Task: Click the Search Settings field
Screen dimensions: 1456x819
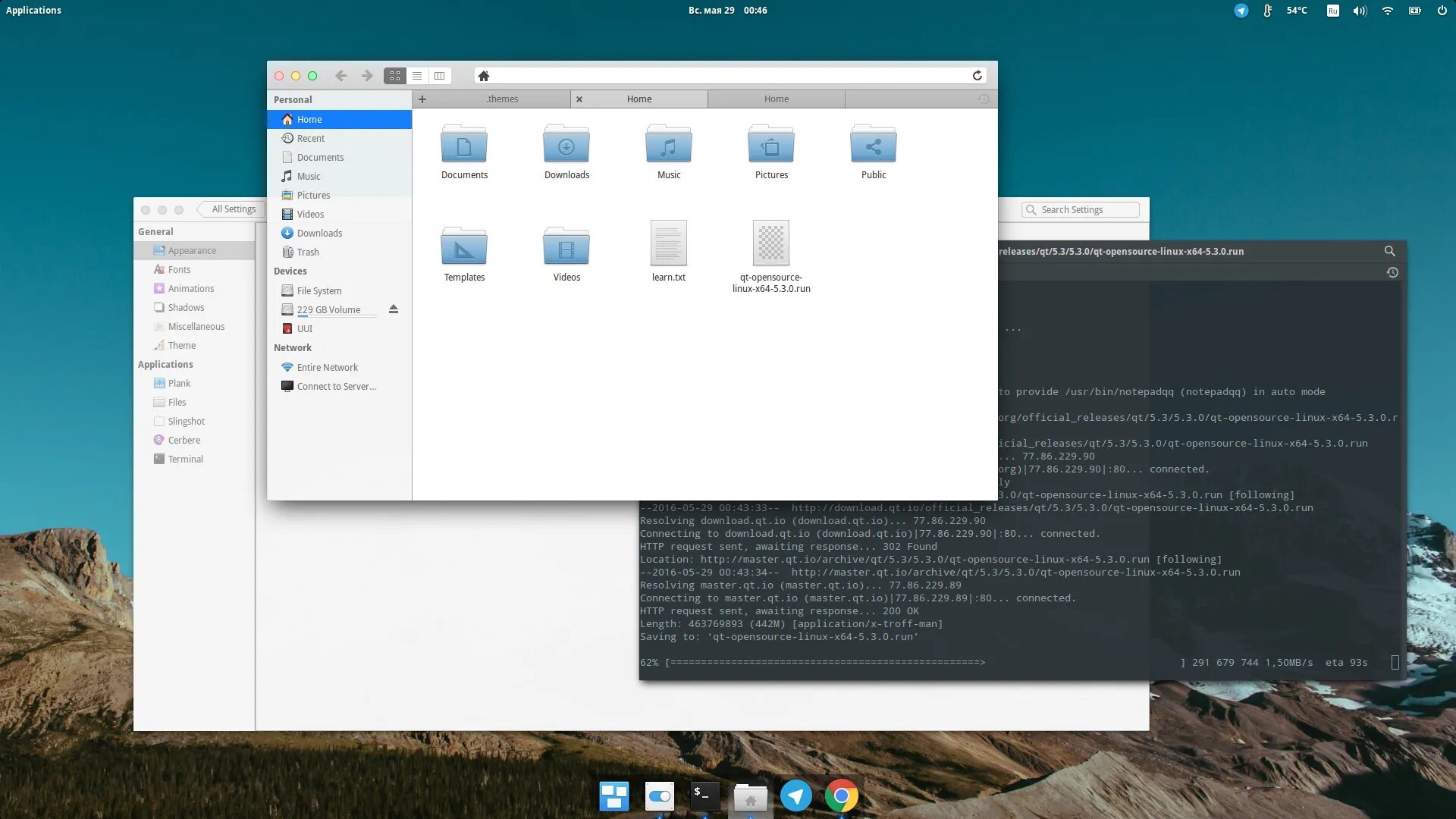Action: point(1081,210)
